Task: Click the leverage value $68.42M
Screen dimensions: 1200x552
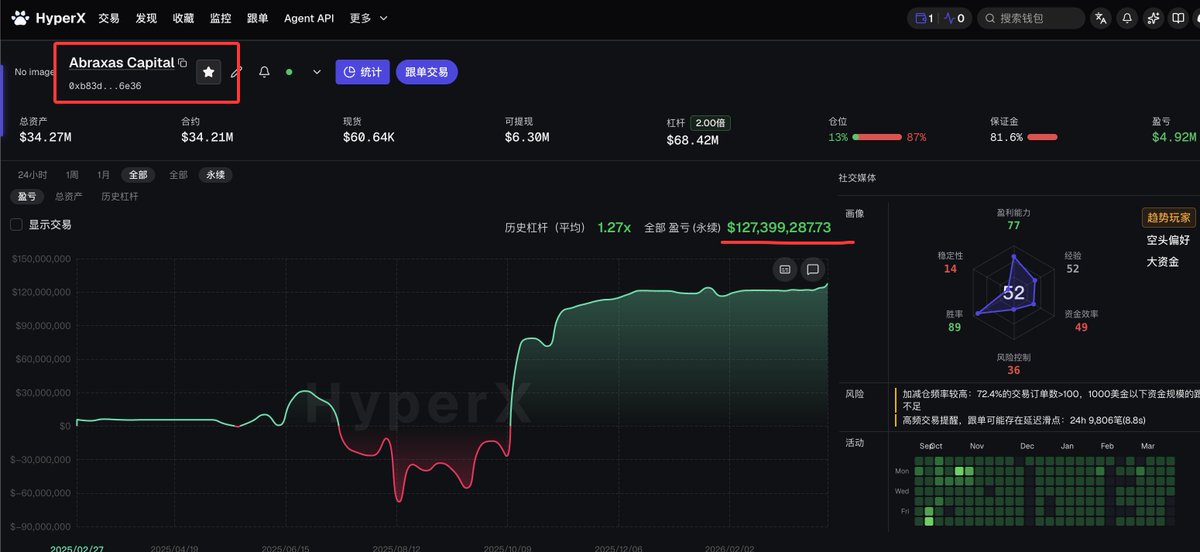Action: [692, 140]
